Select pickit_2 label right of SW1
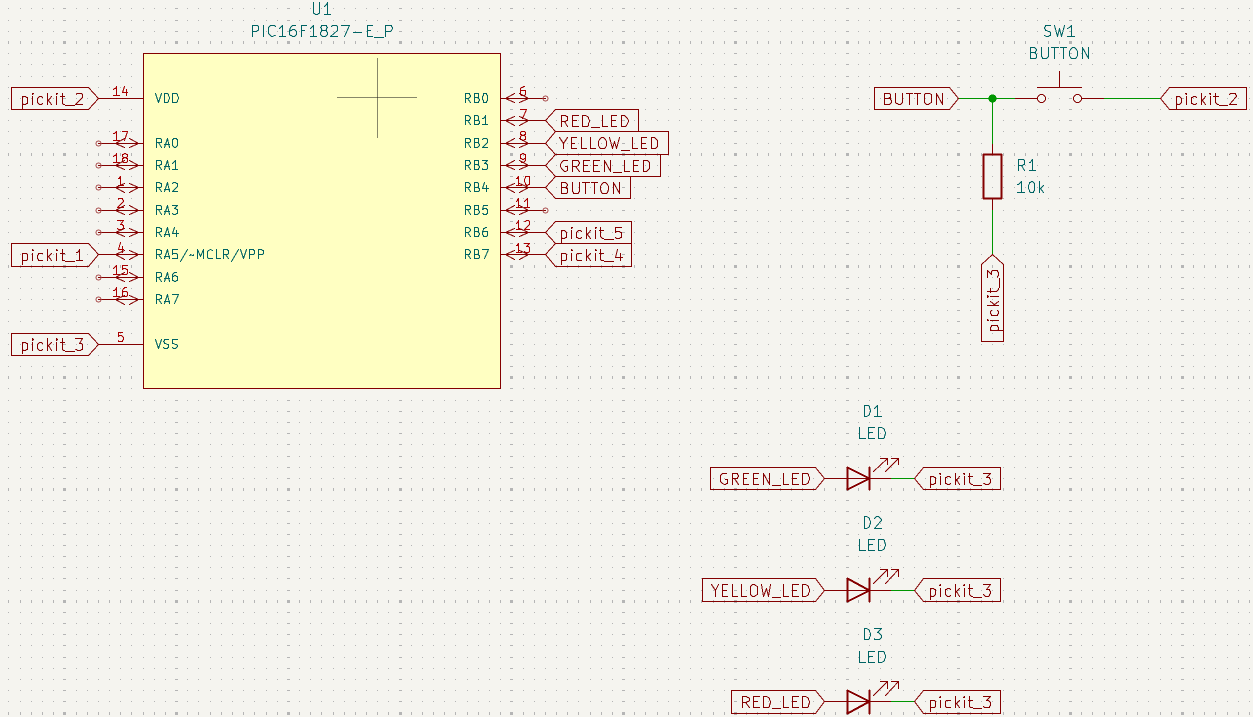 click(1203, 99)
